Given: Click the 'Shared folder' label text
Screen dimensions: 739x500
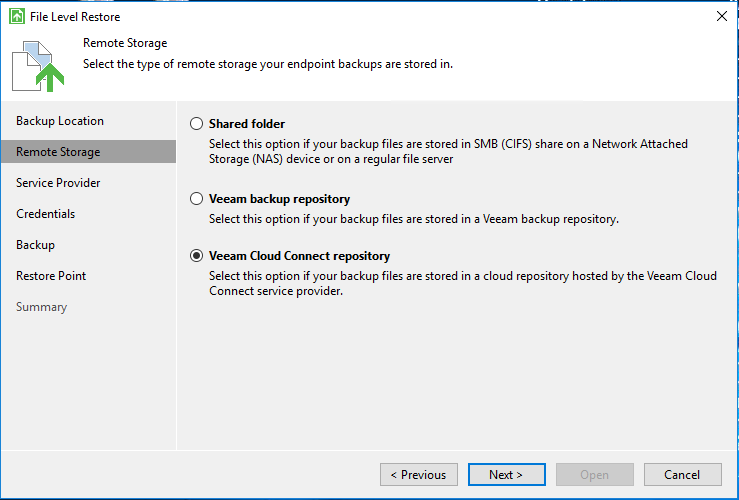Looking at the screenshot, I should click(x=247, y=123).
